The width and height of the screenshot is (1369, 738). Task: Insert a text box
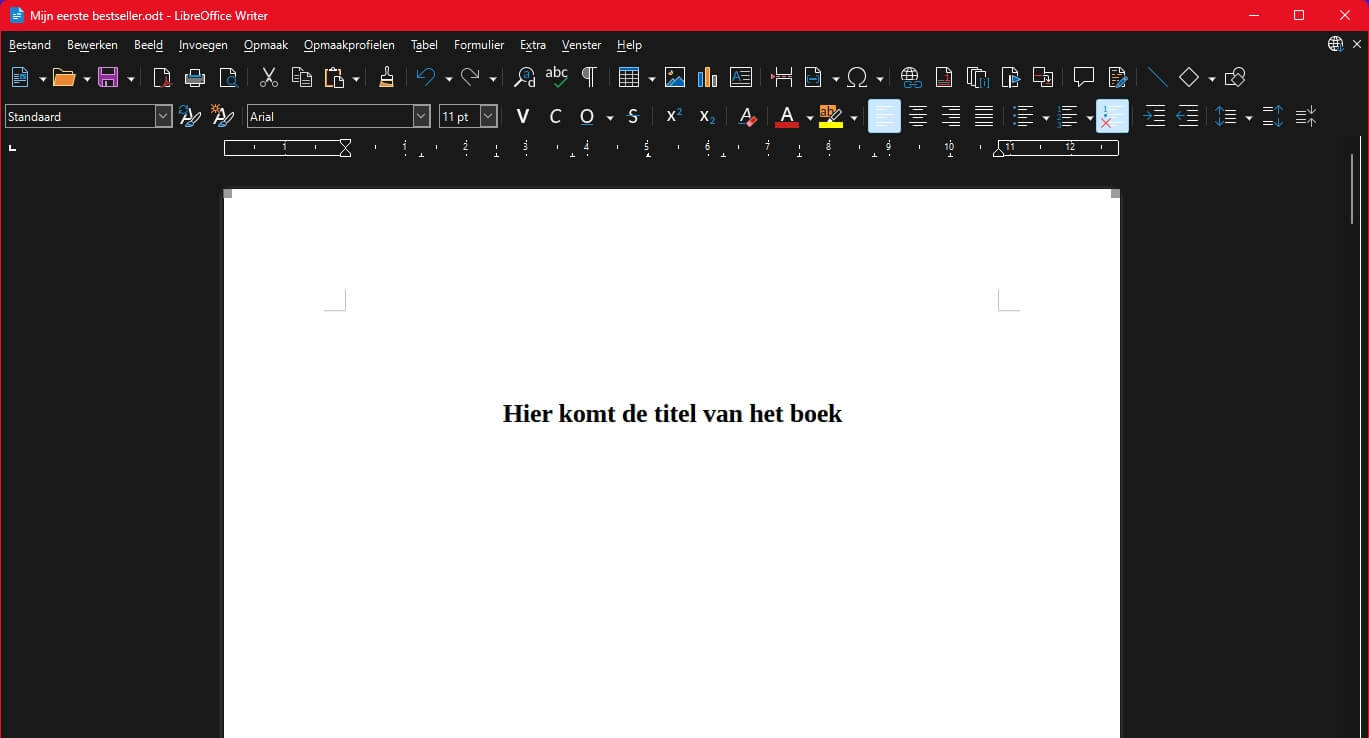741,77
